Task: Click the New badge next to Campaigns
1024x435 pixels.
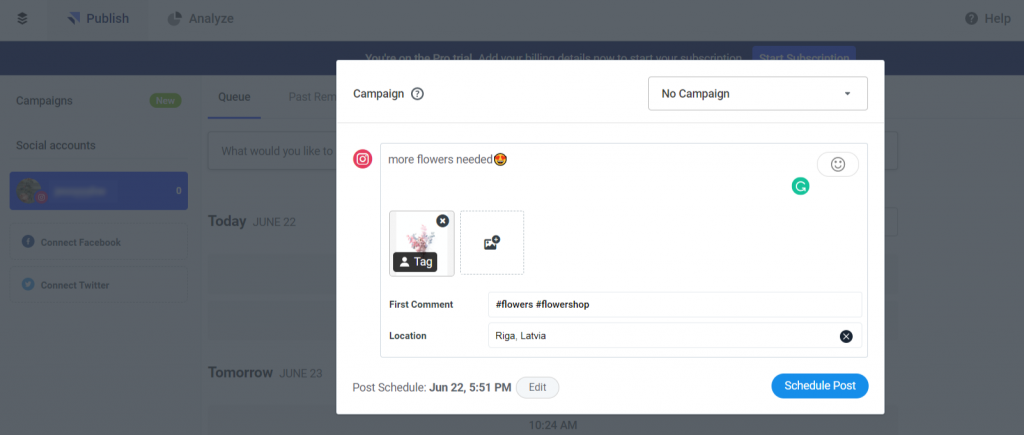Action: (x=165, y=101)
